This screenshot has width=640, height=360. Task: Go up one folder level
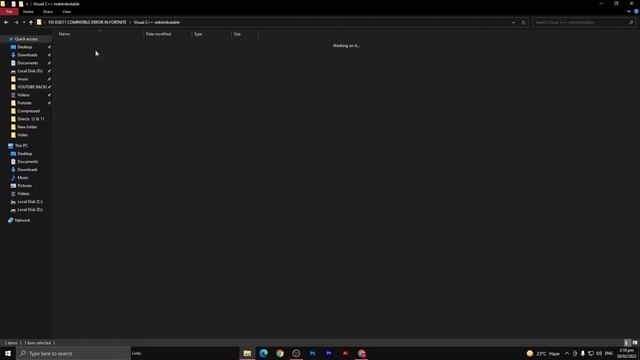click(31, 22)
